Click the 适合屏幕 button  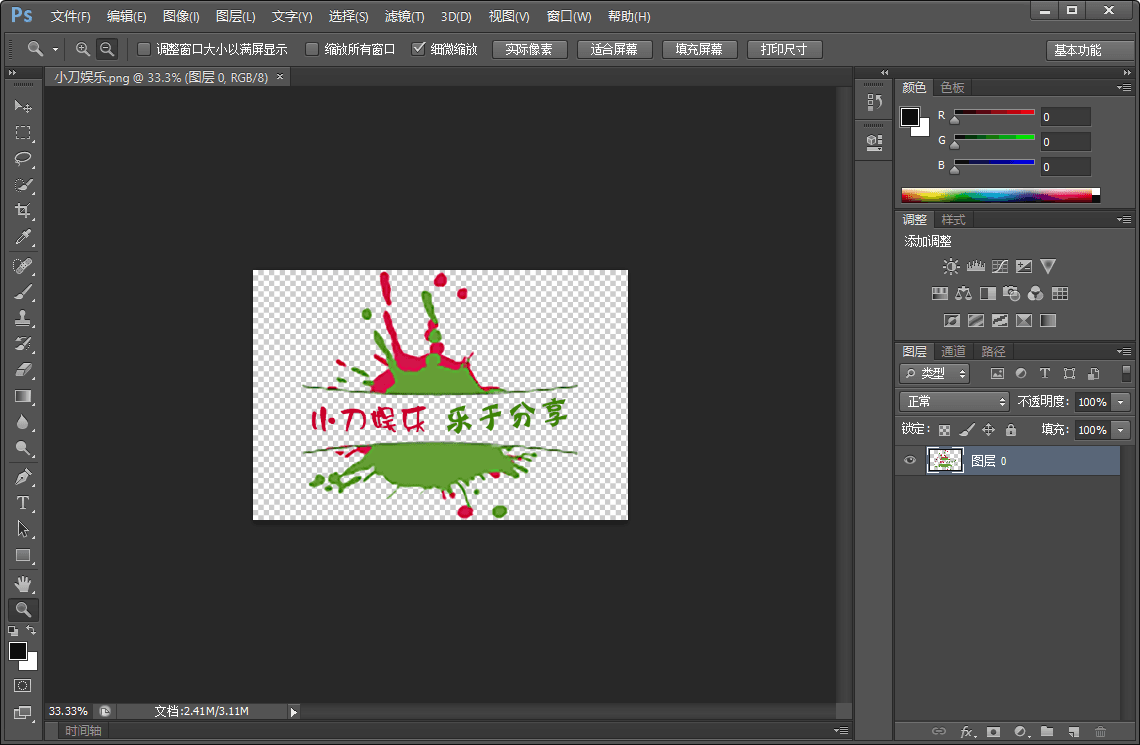click(x=614, y=49)
